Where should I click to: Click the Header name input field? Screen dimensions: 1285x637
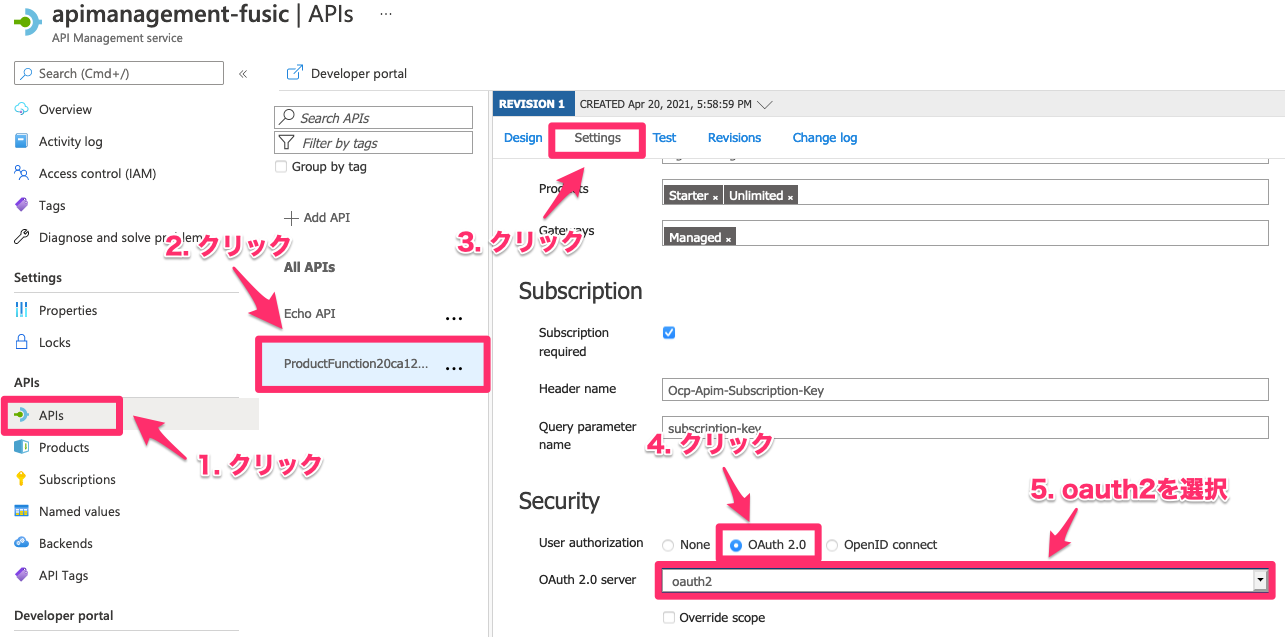tap(964, 390)
